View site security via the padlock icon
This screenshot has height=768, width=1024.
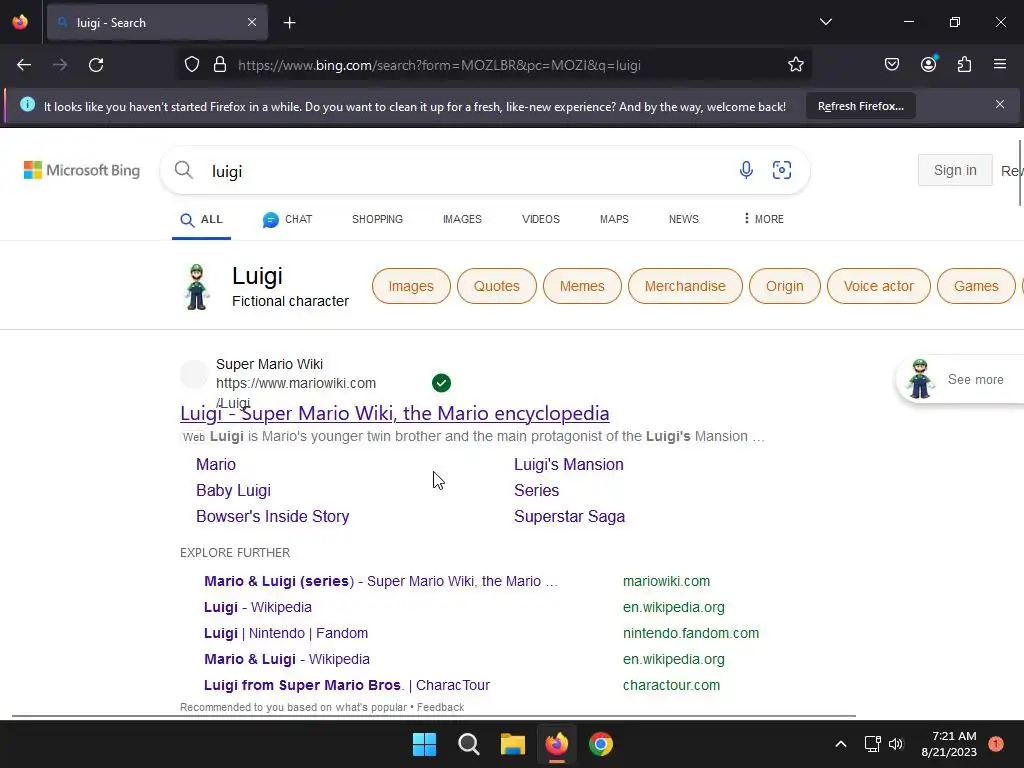220,65
